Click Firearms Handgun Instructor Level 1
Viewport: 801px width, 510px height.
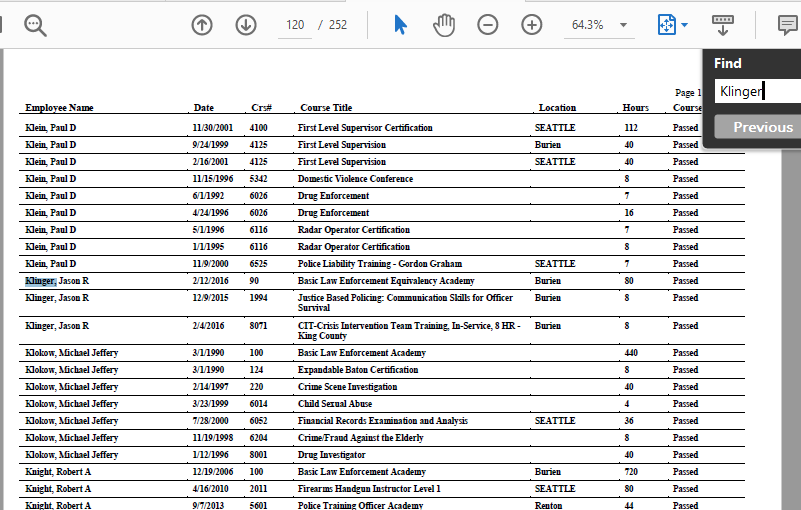pyautogui.click(x=369, y=489)
